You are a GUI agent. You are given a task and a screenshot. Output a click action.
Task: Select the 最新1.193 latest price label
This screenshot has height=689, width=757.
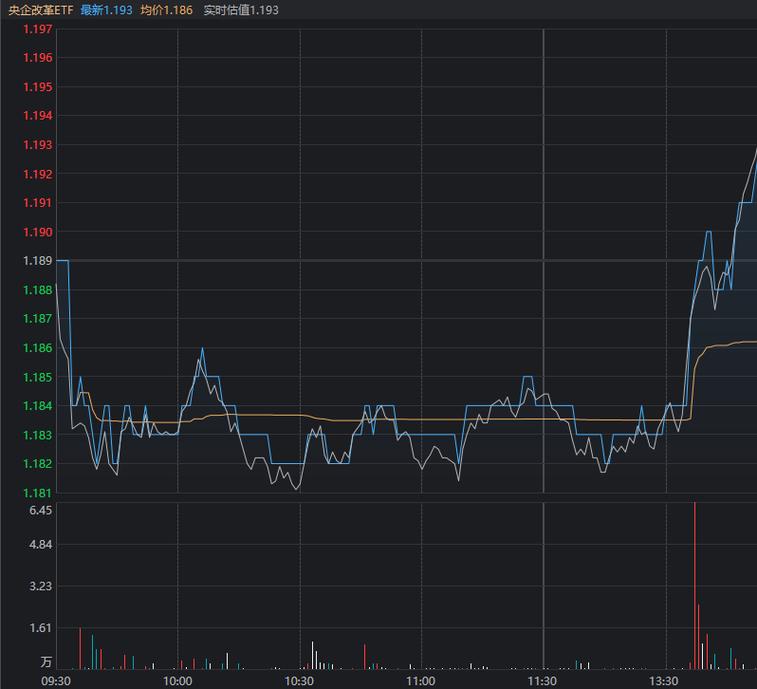click(106, 10)
